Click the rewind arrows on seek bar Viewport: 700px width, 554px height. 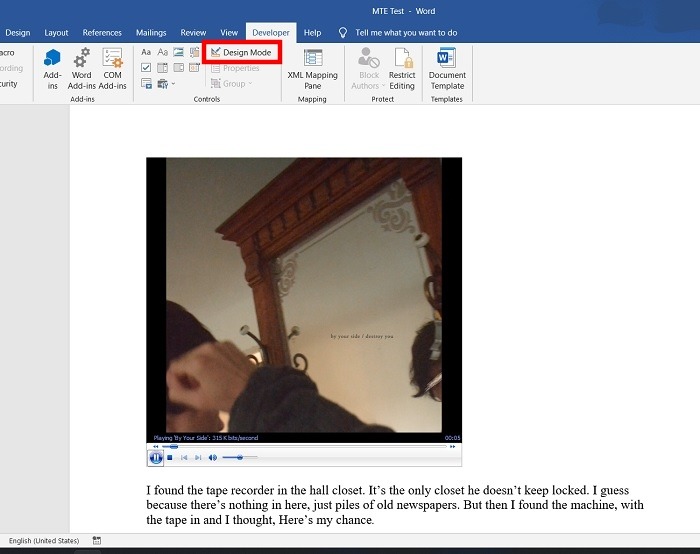[x=155, y=446]
